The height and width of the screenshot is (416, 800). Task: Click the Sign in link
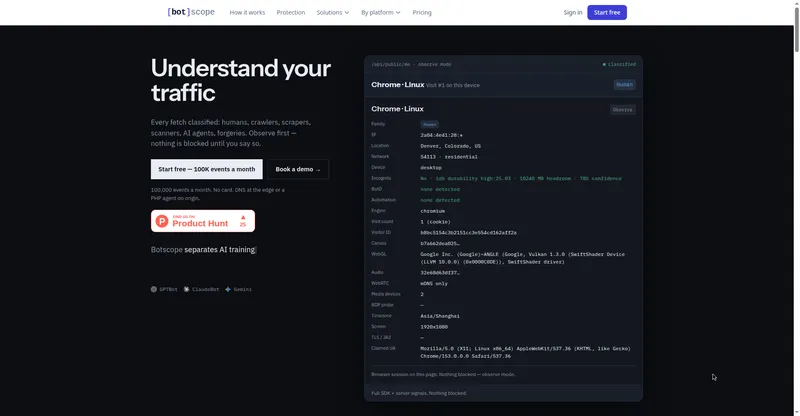coord(572,12)
